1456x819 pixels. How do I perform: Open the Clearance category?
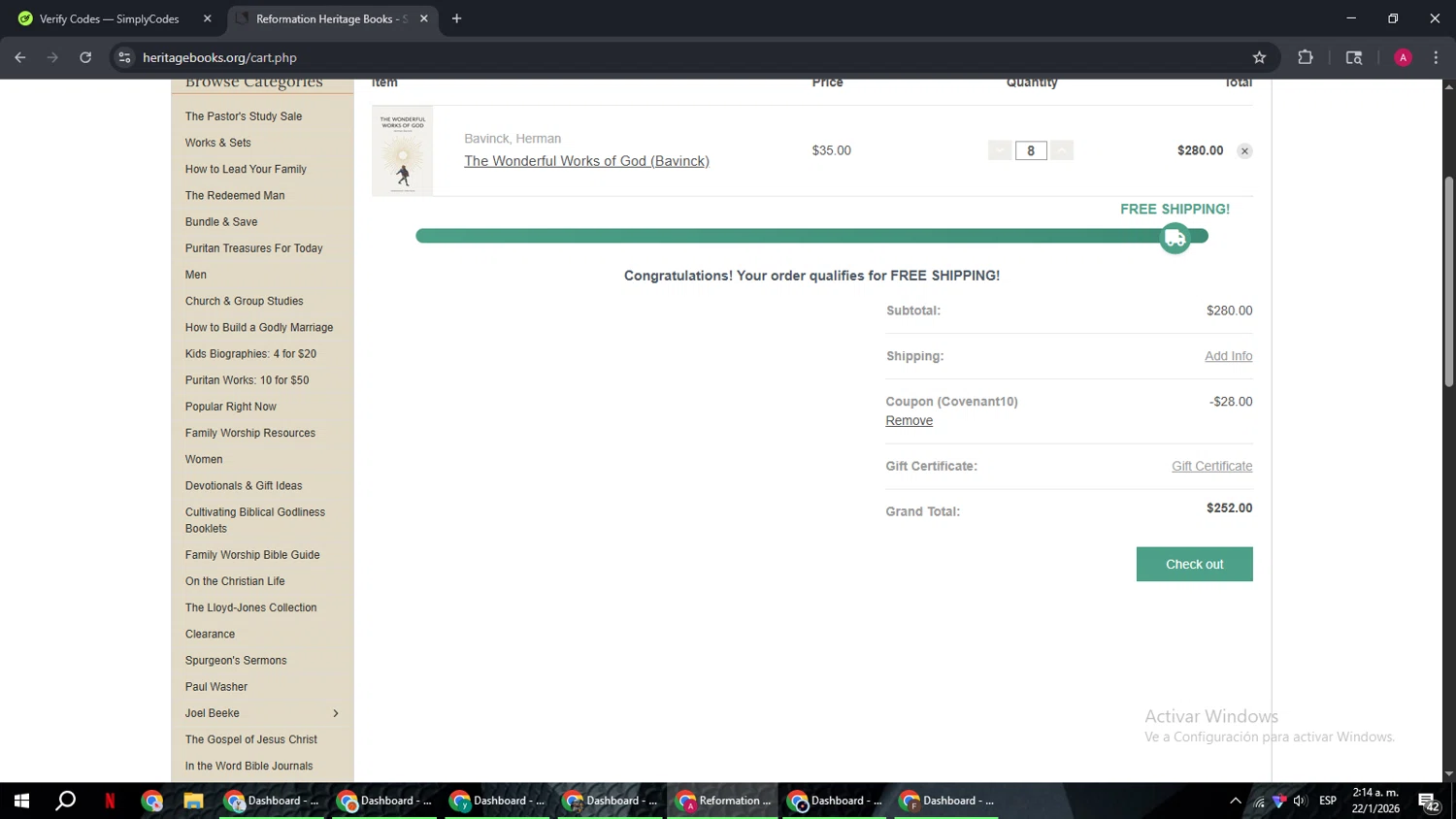(x=210, y=634)
